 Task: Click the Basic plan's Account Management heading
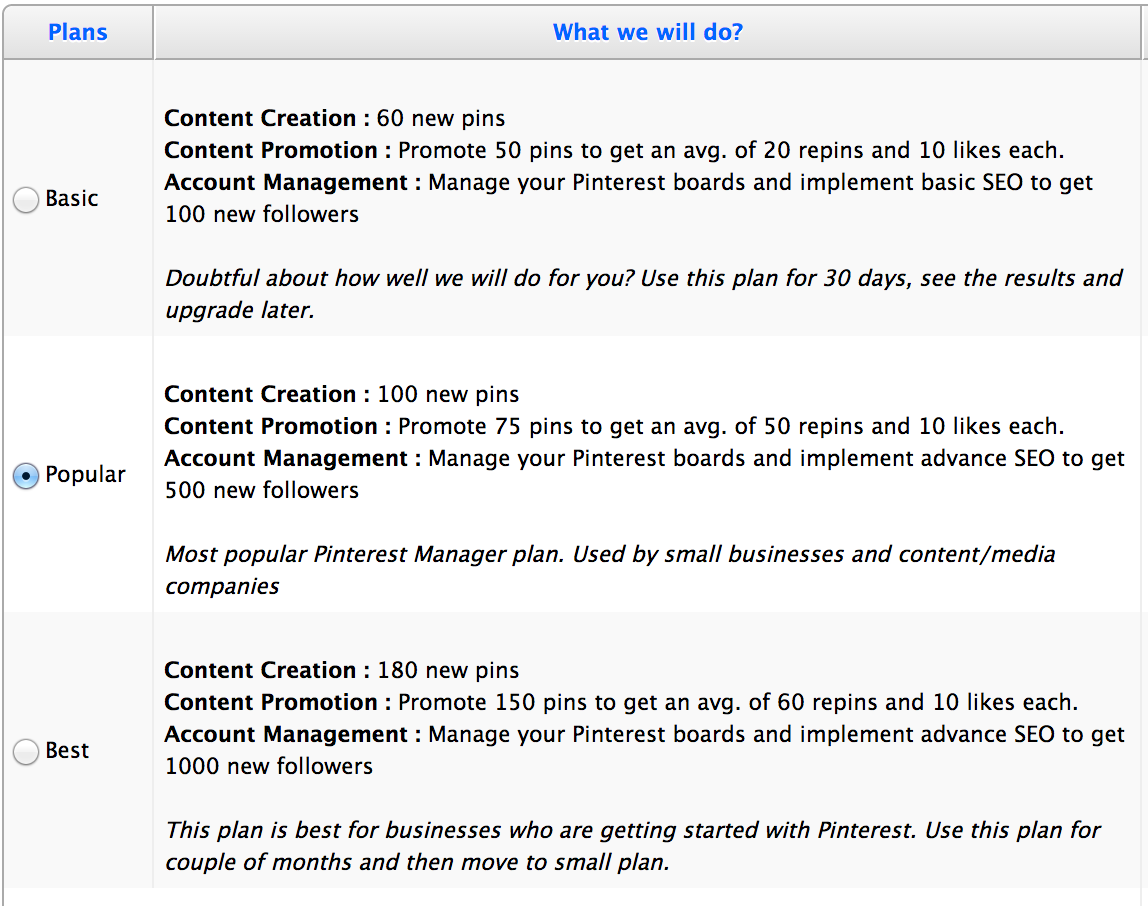(286, 183)
